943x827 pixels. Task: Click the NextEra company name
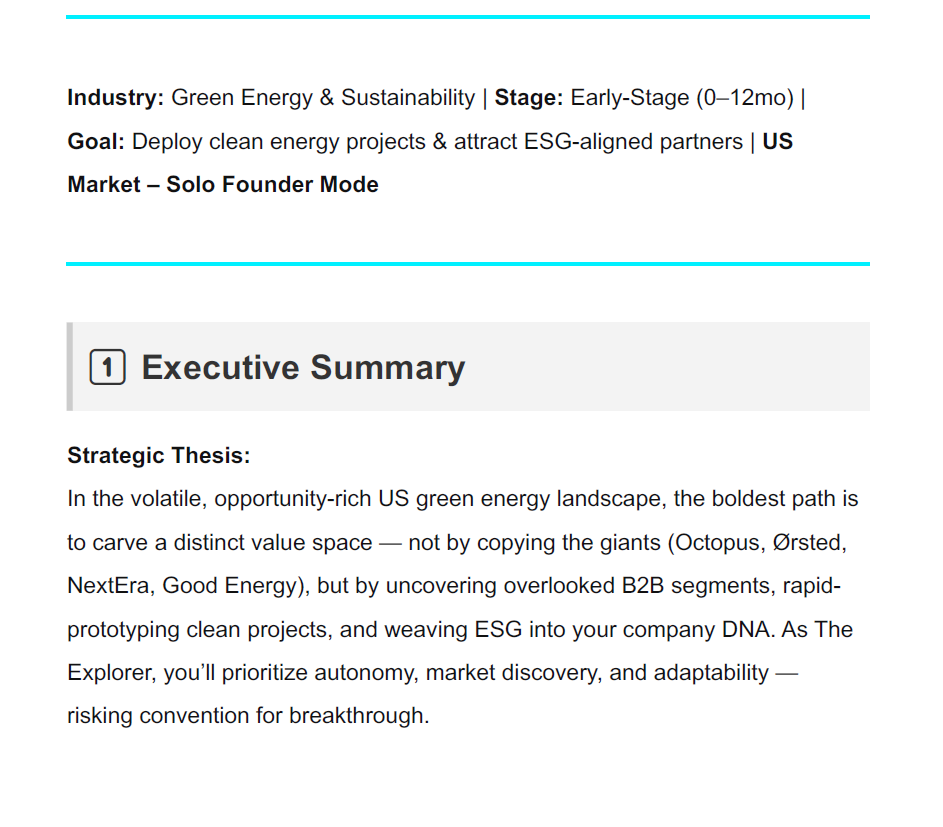point(108,586)
